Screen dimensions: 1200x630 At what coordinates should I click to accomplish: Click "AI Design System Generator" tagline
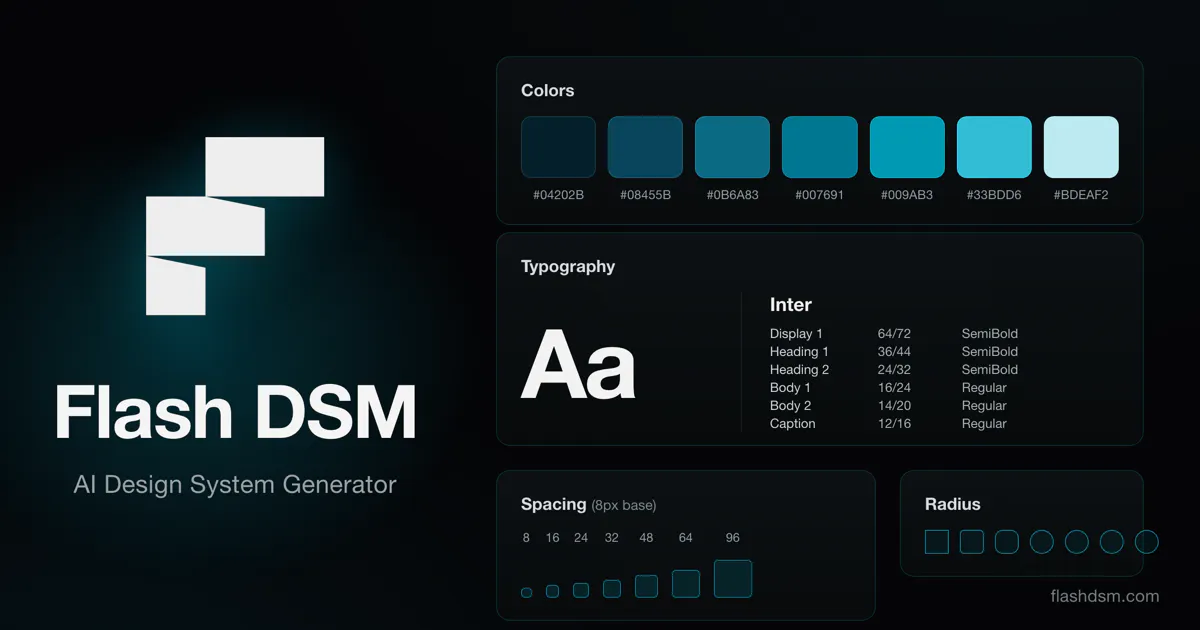[235, 485]
